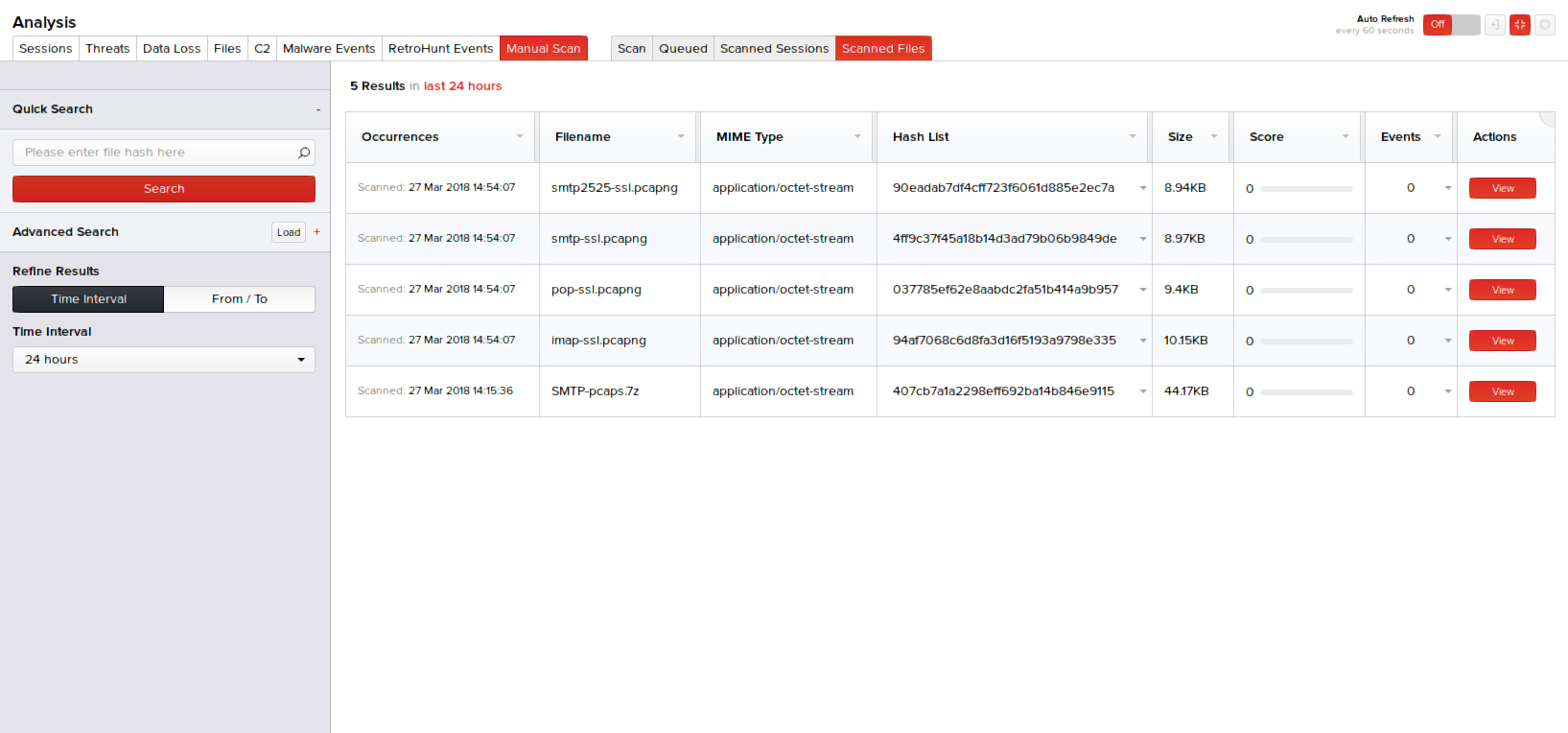Screen dimensions: 1568x733
Task: Click the Occurrences column sort arrow
Action: click(x=520, y=136)
